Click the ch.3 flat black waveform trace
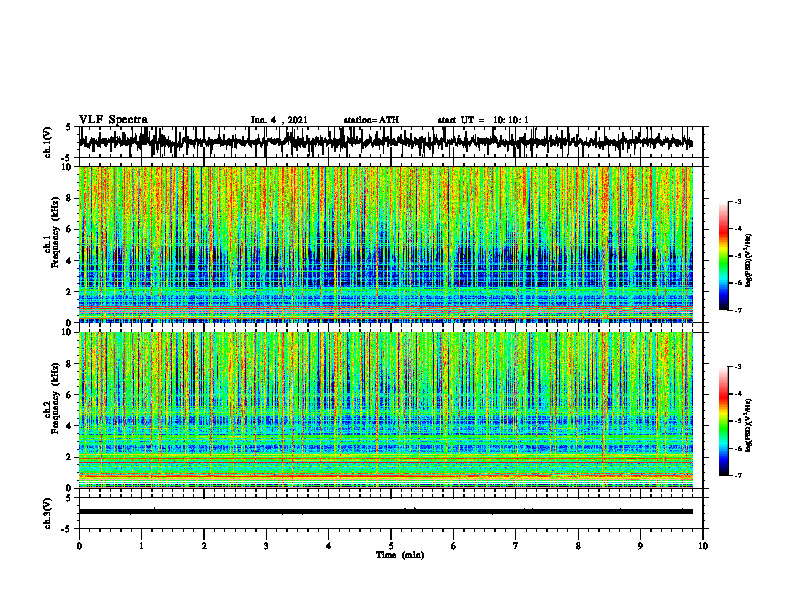 (386, 512)
